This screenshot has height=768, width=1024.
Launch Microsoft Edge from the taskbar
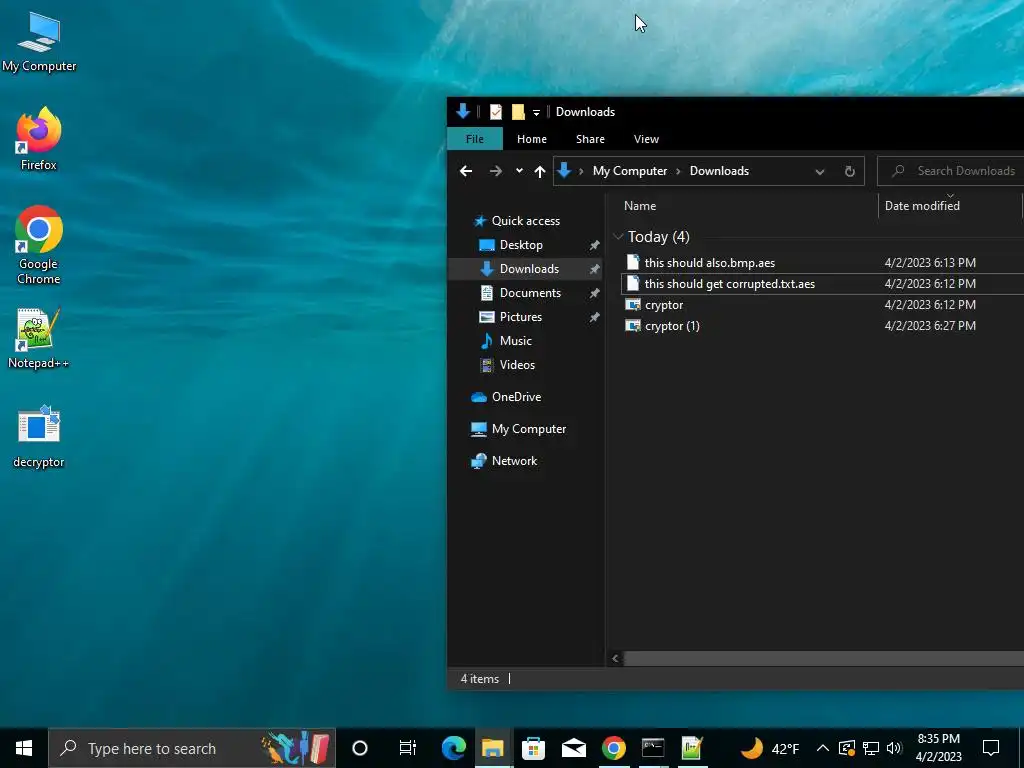point(453,748)
